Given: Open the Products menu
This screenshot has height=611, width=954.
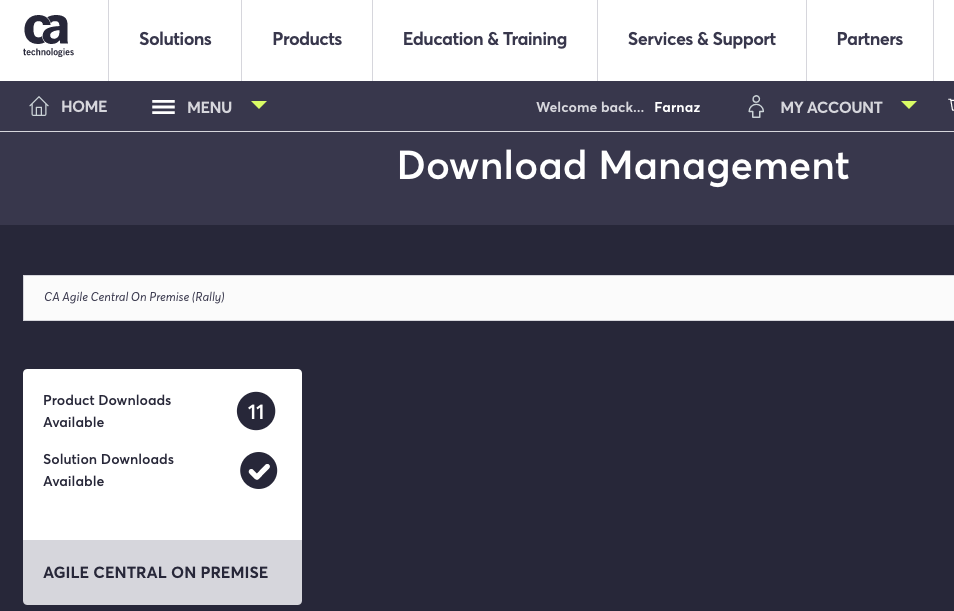Looking at the screenshot, I should pyautogui.click(x=307, y=40).
